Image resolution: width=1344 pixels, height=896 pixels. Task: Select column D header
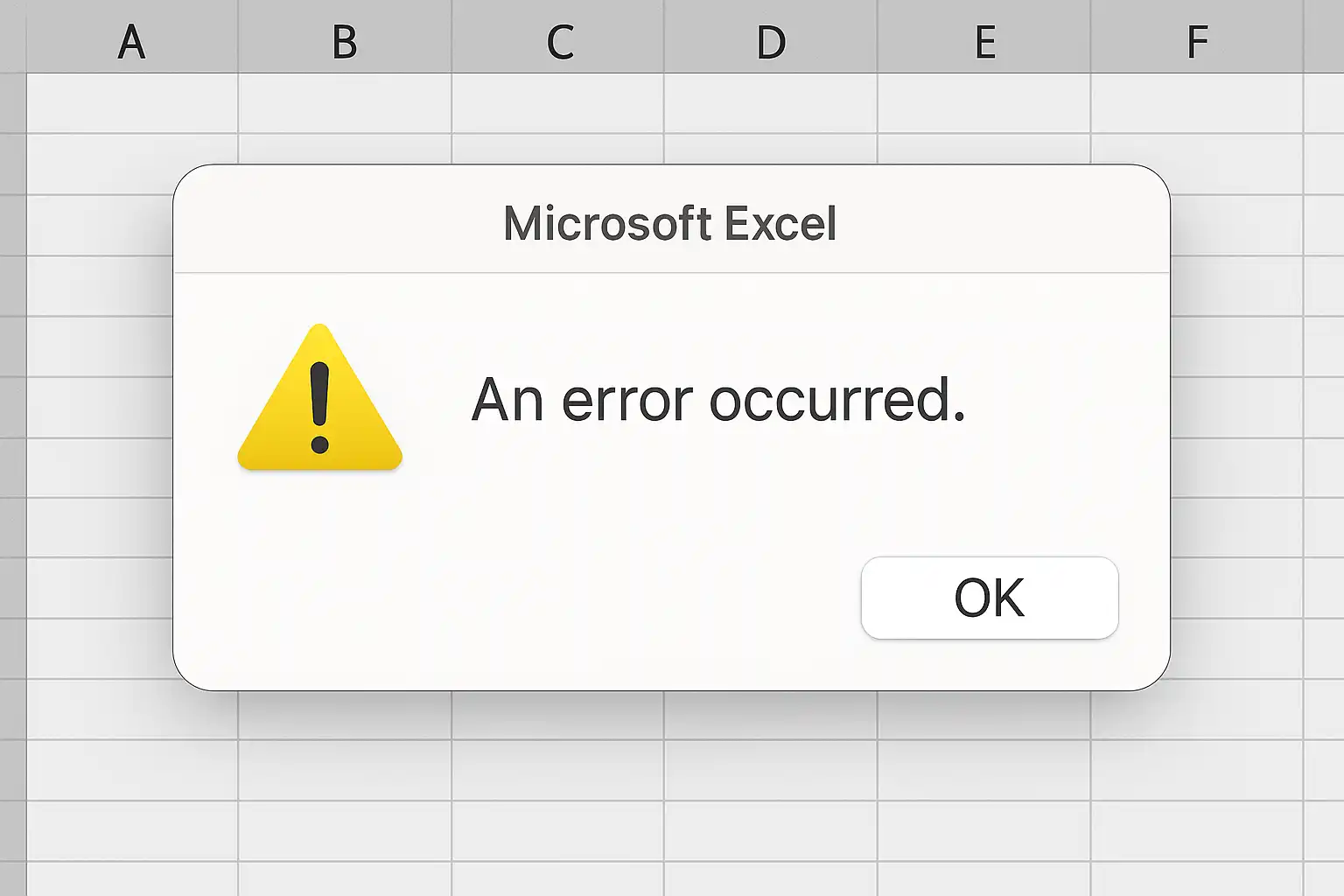(771, 40)
